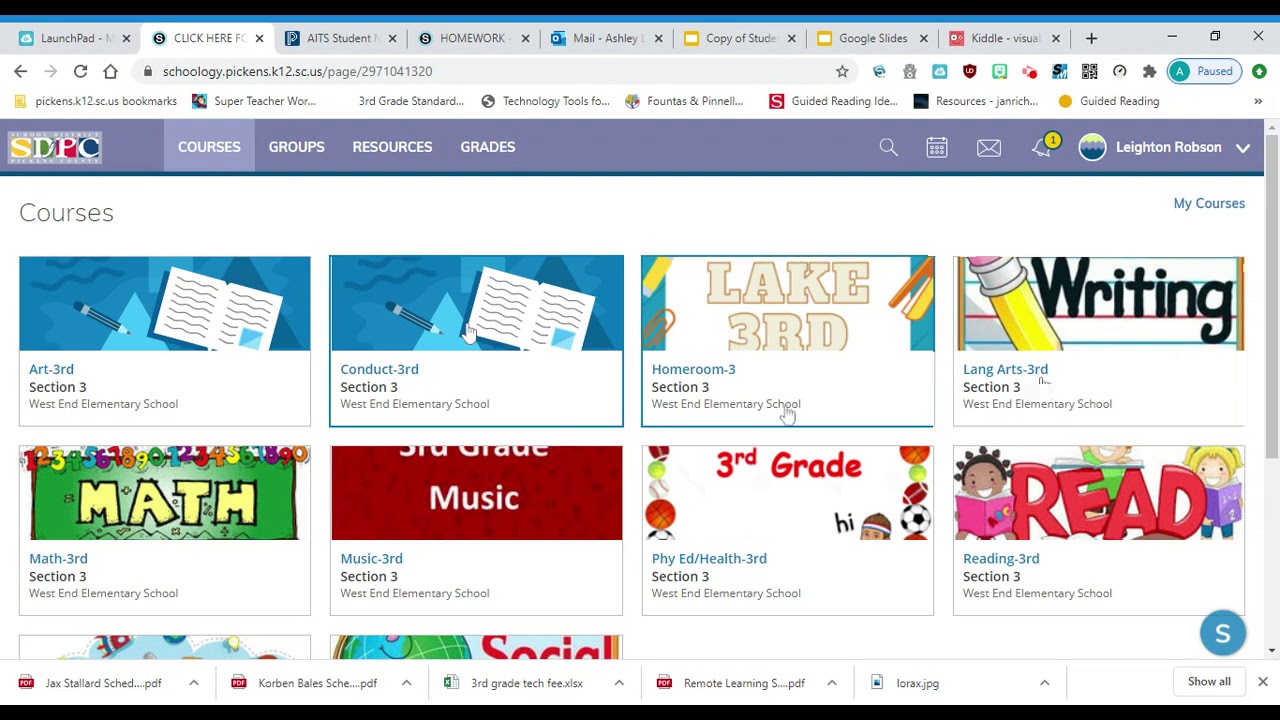Click the SDPC school district logo
The image size is (1280, 720).
[x=55, y=147]
